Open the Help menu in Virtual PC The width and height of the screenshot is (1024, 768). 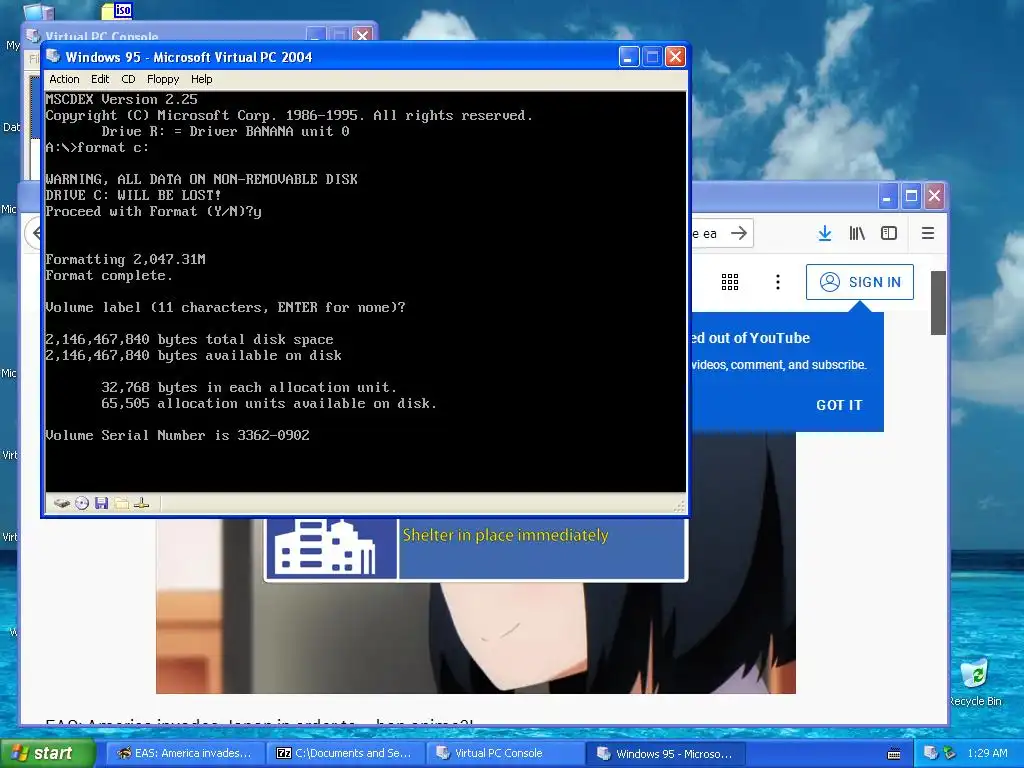(201, 79)
